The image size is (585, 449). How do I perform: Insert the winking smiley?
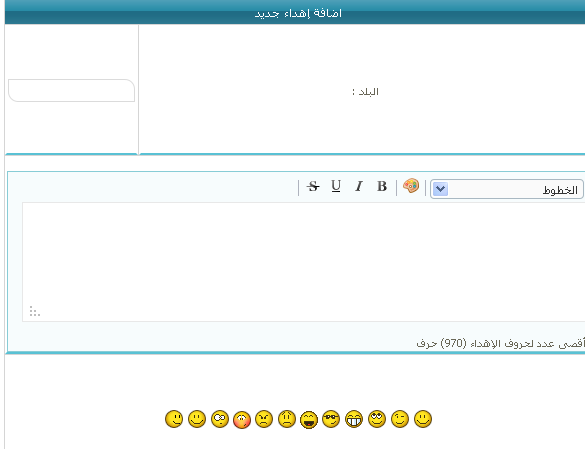[400, 419]
